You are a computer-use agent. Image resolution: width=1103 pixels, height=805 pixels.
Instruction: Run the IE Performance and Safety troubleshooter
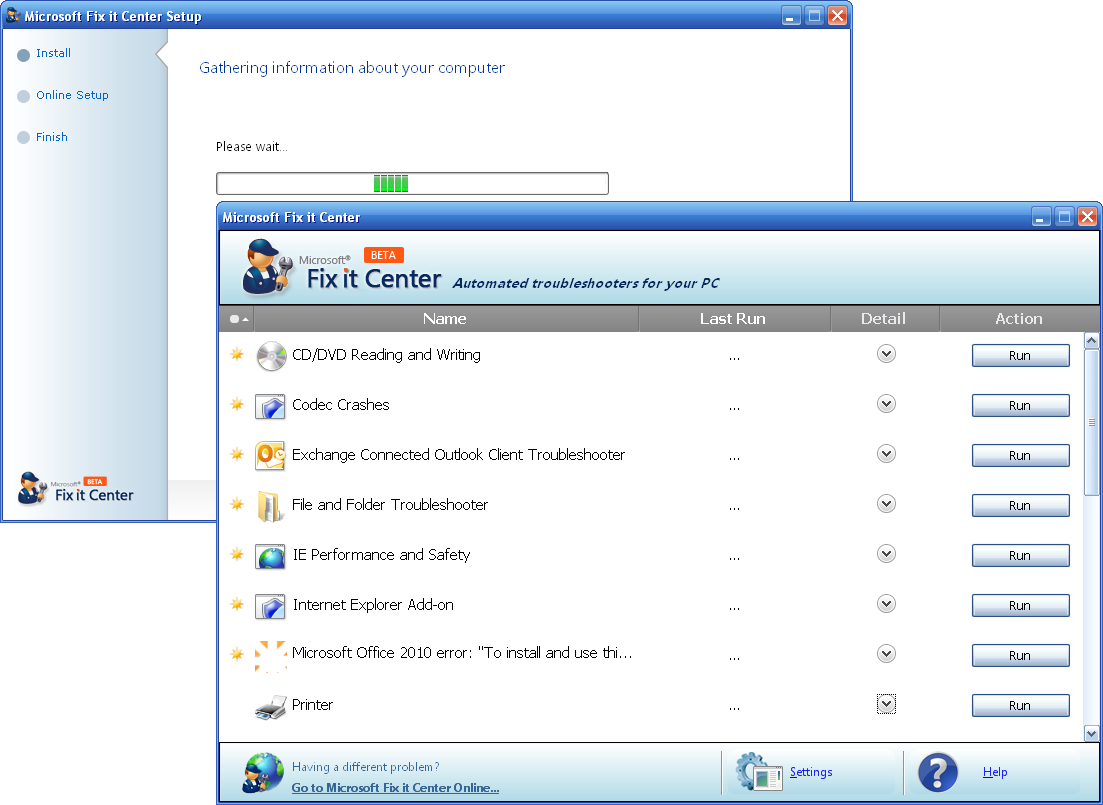tap(1021, 555)
